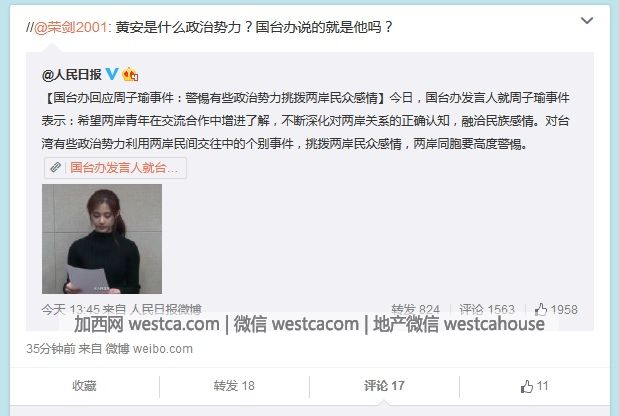Open the @荣剑2001 user profile link
619x416 pixels.
point(70,27)
